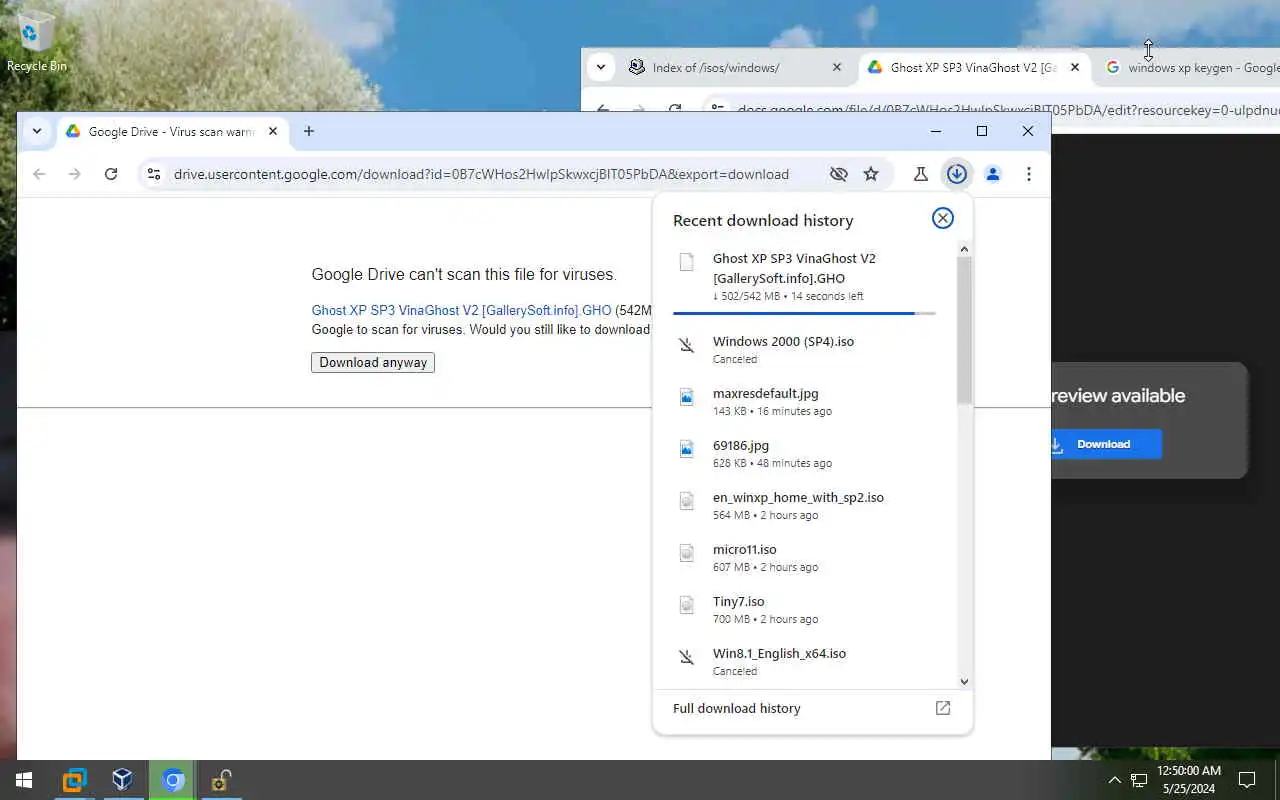Screen dimensions: 1280x800
Task: Open the padlock app on taskbar
Action: (221, 780)
